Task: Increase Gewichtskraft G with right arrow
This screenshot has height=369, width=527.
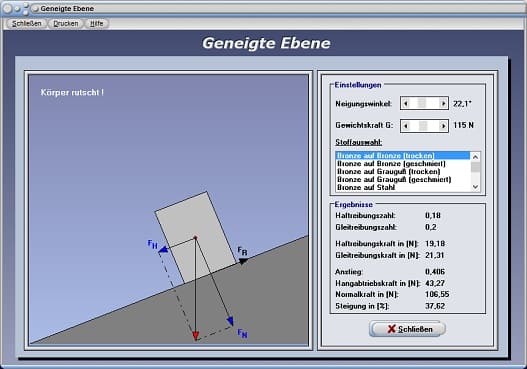Action: [x=443, y=126]
